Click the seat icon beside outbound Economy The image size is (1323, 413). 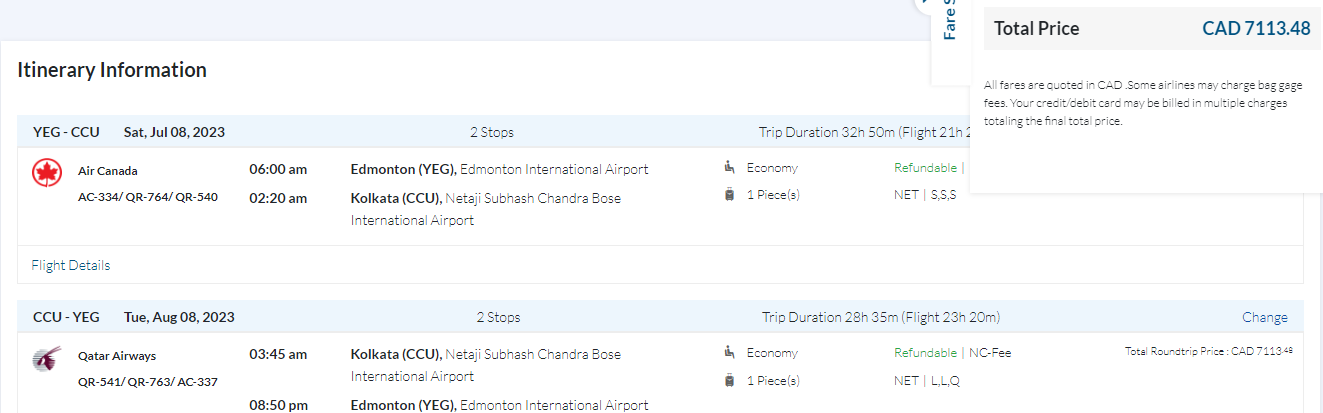[729, 168]
